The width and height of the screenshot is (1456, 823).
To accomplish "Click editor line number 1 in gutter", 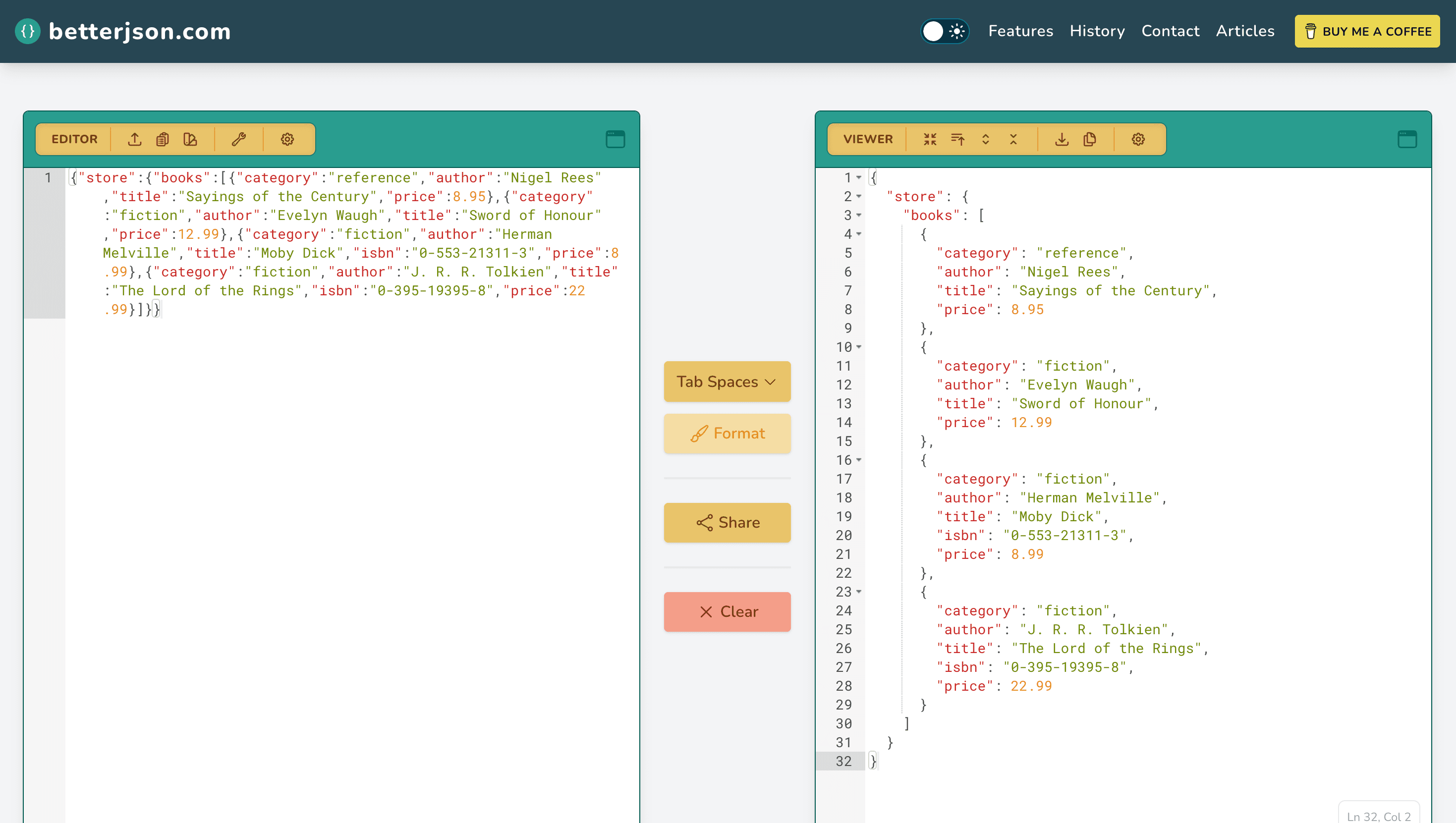I will 49,178.
